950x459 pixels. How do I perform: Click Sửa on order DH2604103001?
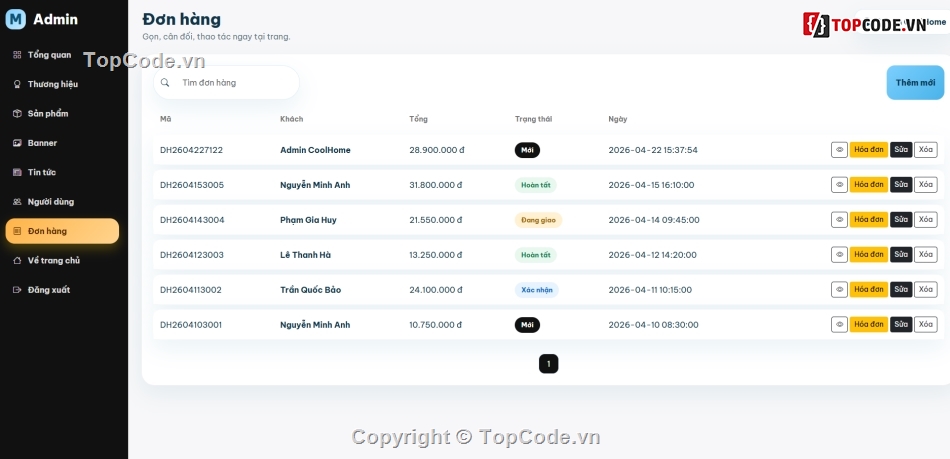coord(901,325)
